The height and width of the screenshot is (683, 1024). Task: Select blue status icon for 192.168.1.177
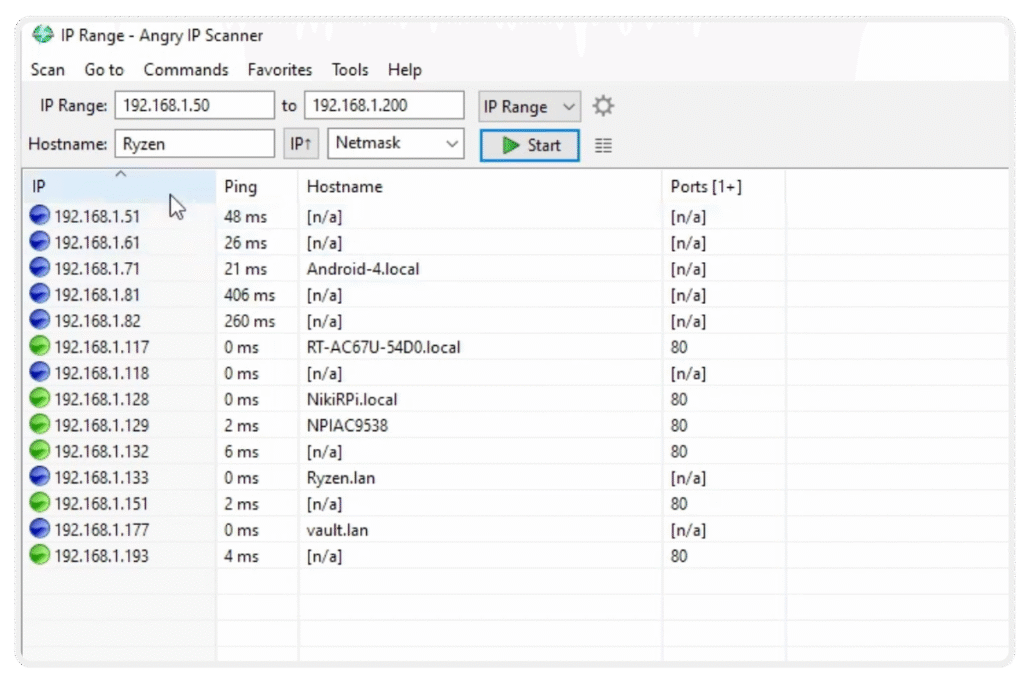point(40,529)
